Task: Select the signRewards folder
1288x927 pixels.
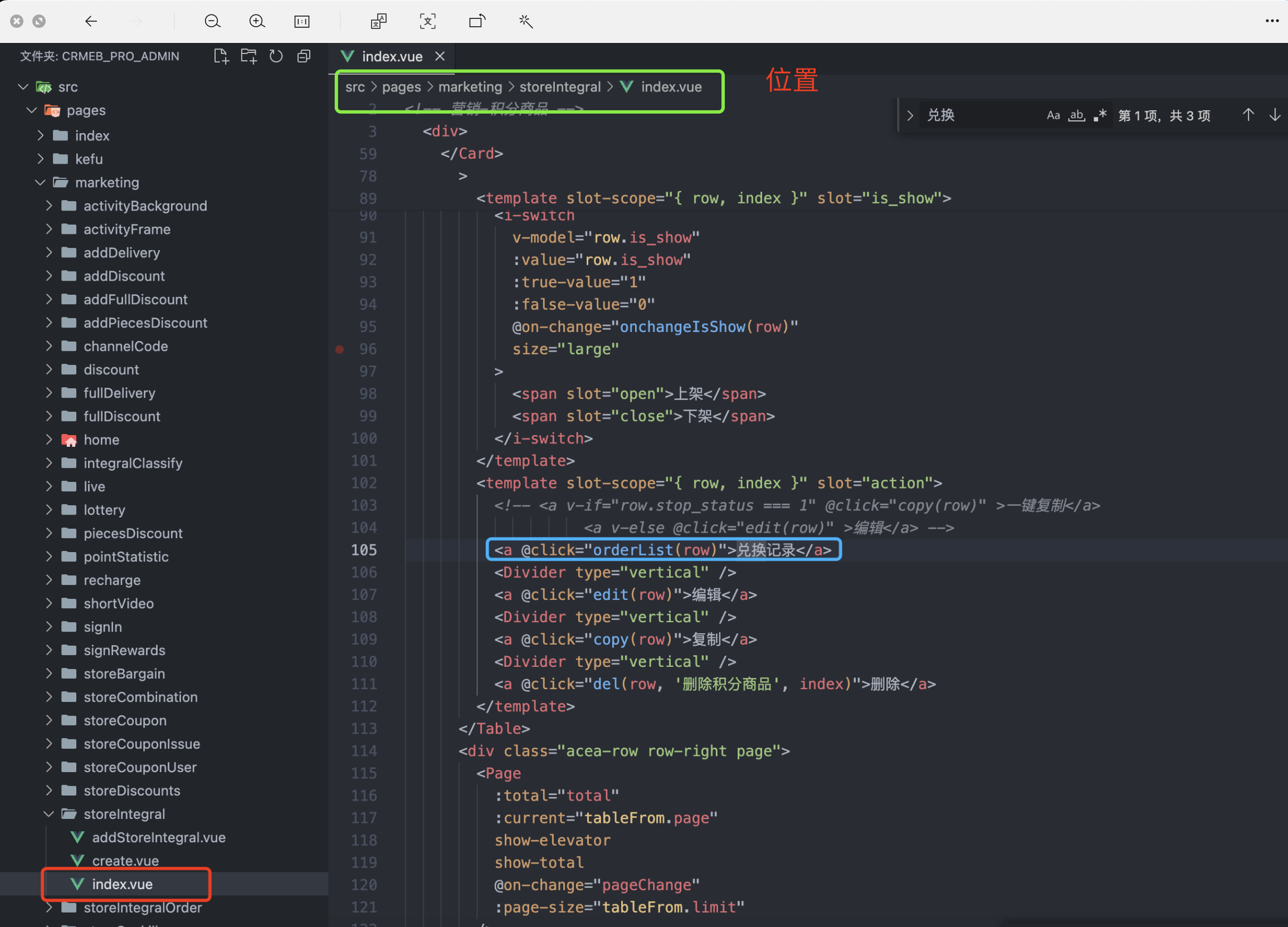Action: point(124,650)
